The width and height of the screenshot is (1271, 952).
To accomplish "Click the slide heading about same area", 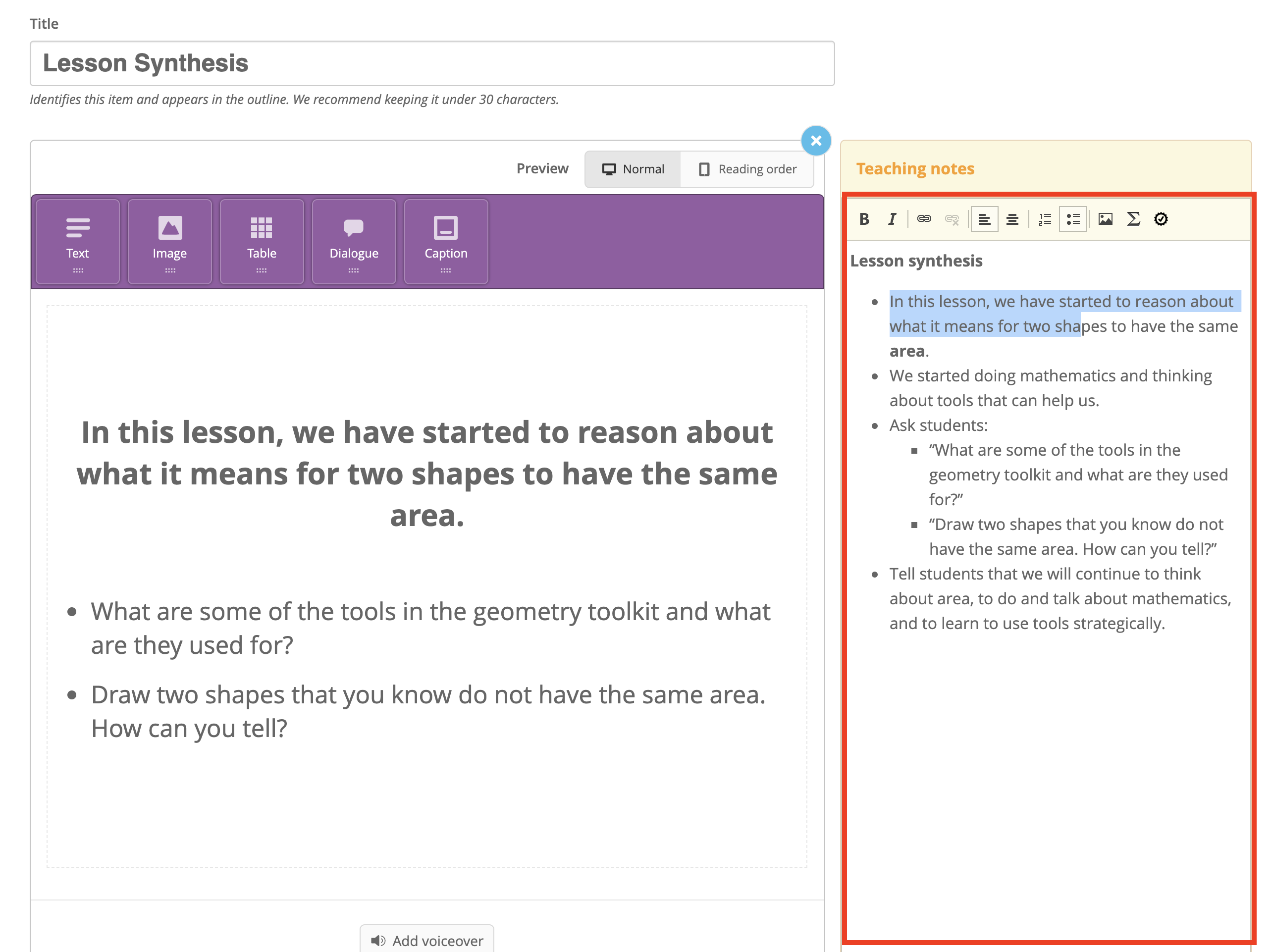I will point(427,474).
